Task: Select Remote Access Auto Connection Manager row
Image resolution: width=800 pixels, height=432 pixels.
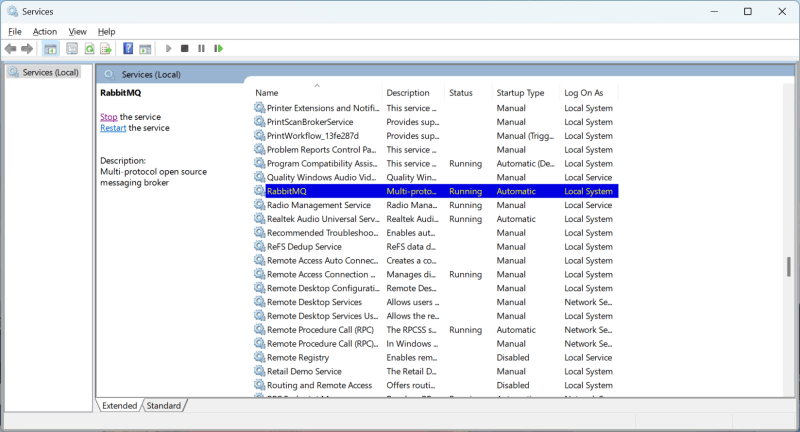Action: click(x=436, y=260)
